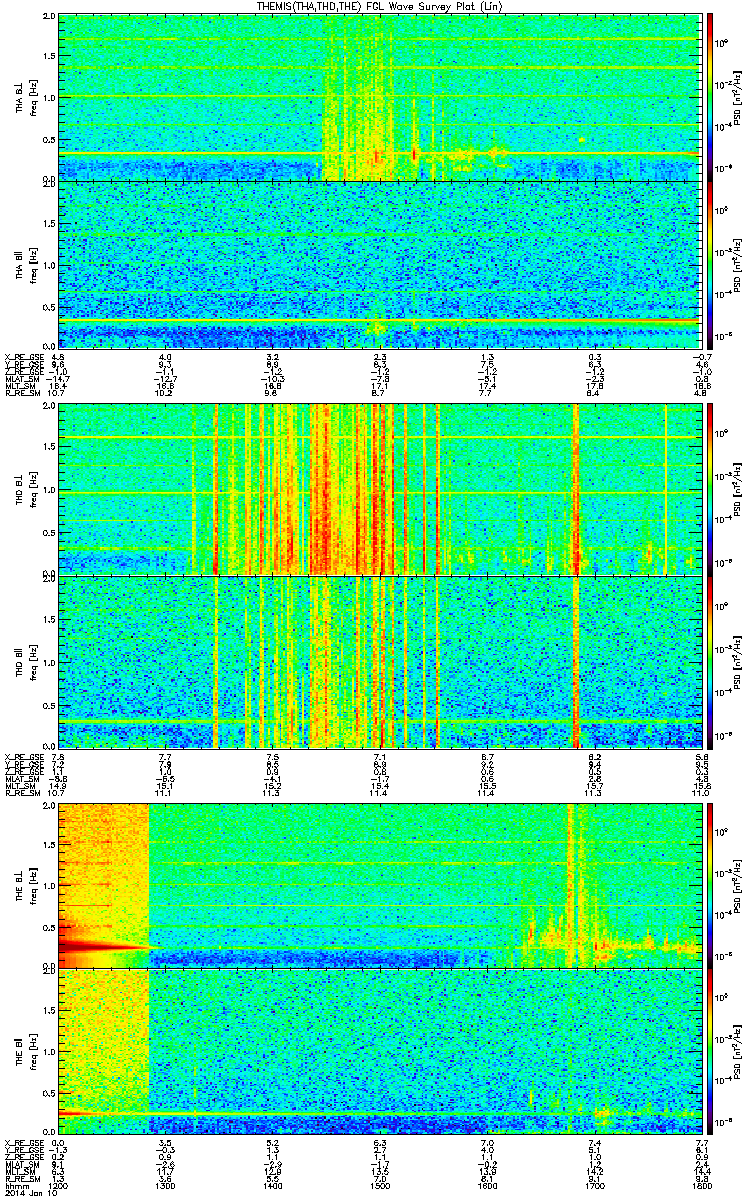Click the "1500" time tick label at the bottom

click(x=380, y=1185)
